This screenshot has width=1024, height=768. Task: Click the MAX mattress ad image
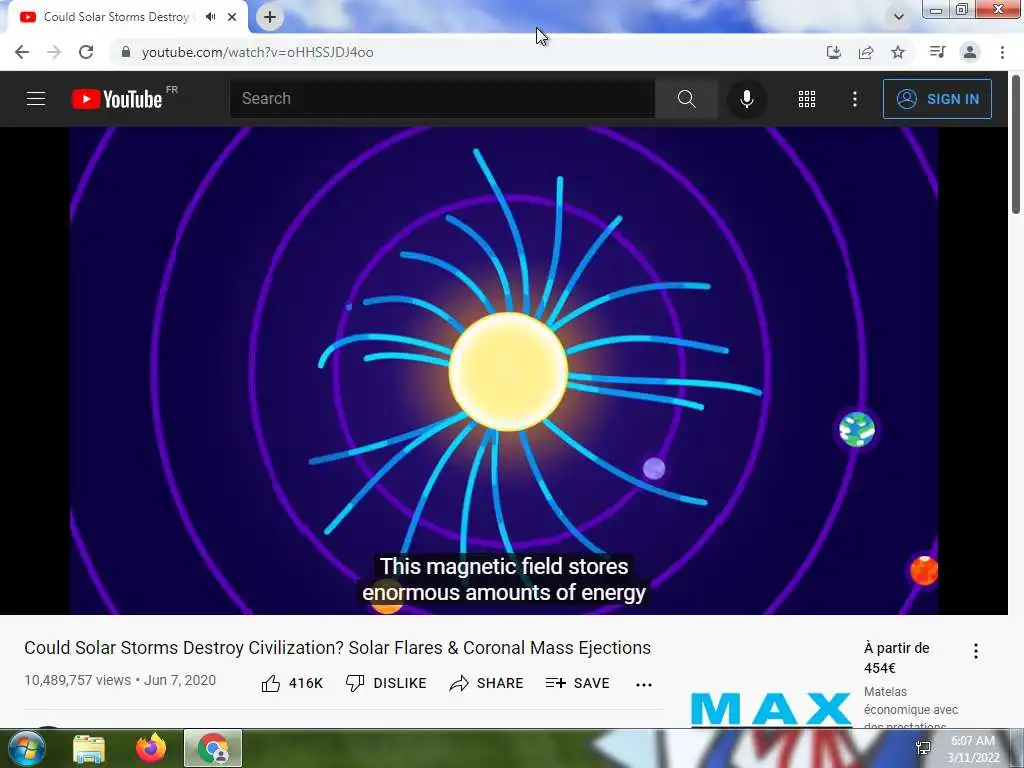coord(771,709)
